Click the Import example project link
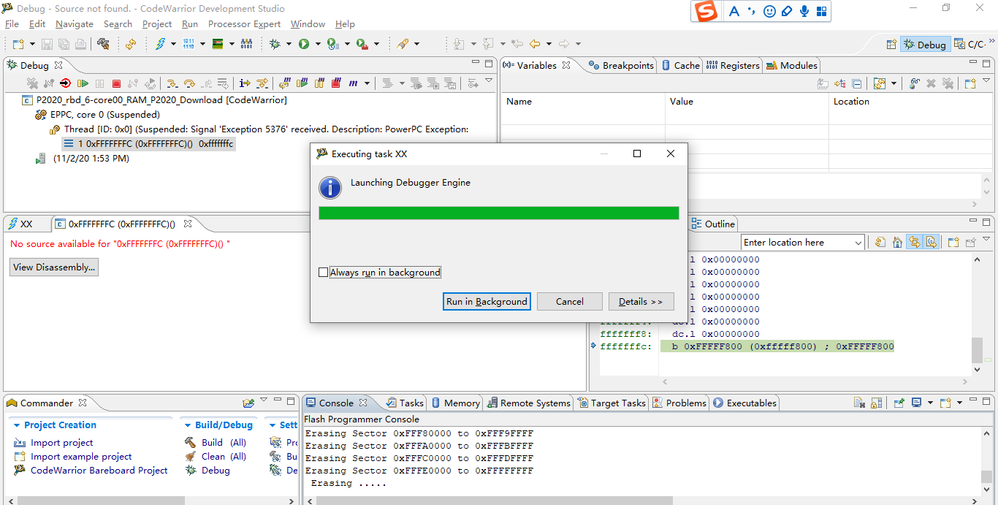This screenshot has height=505, width=998. [x=81, y=457]
